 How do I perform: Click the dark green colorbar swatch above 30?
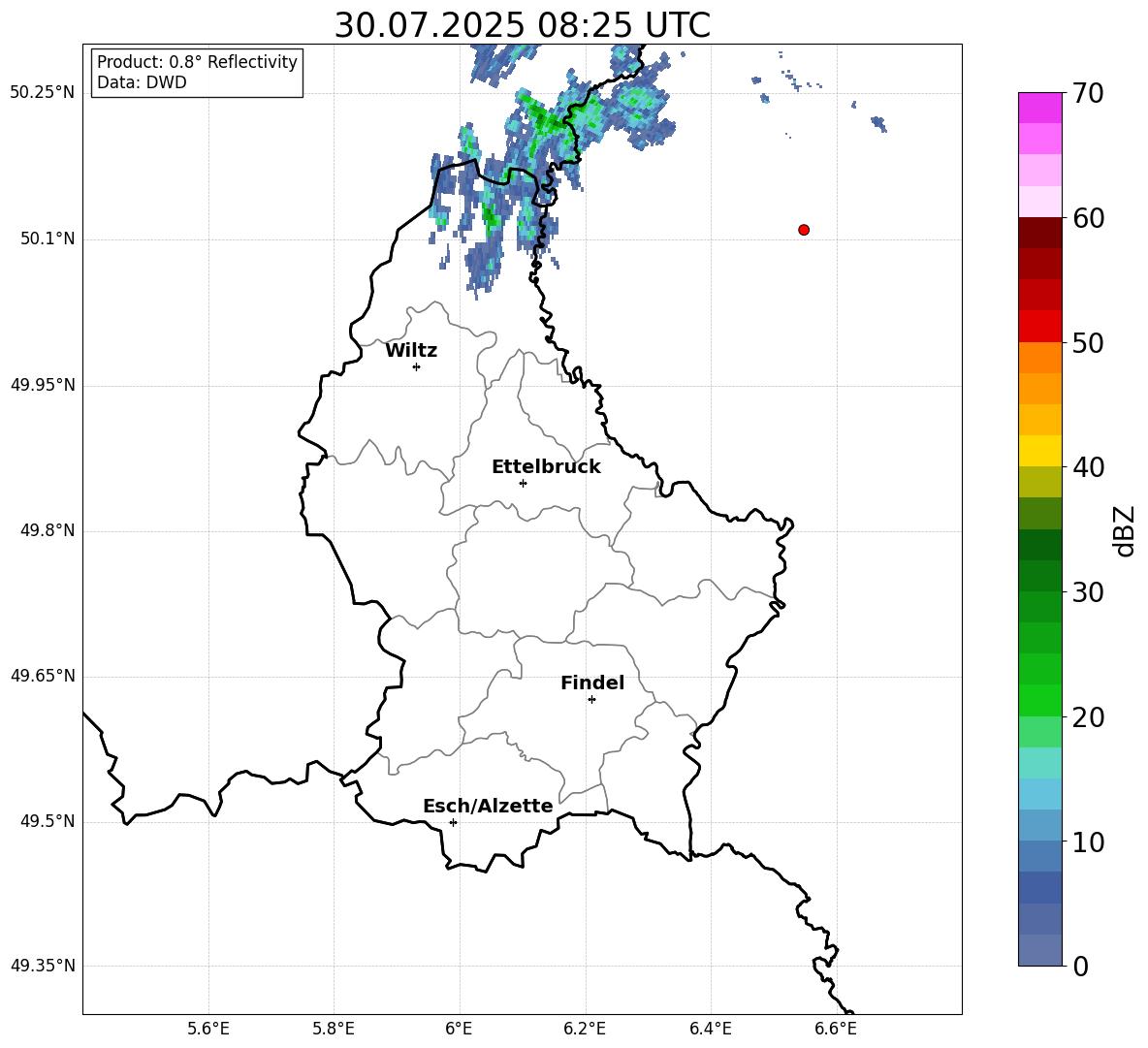tap(1040, 575)
